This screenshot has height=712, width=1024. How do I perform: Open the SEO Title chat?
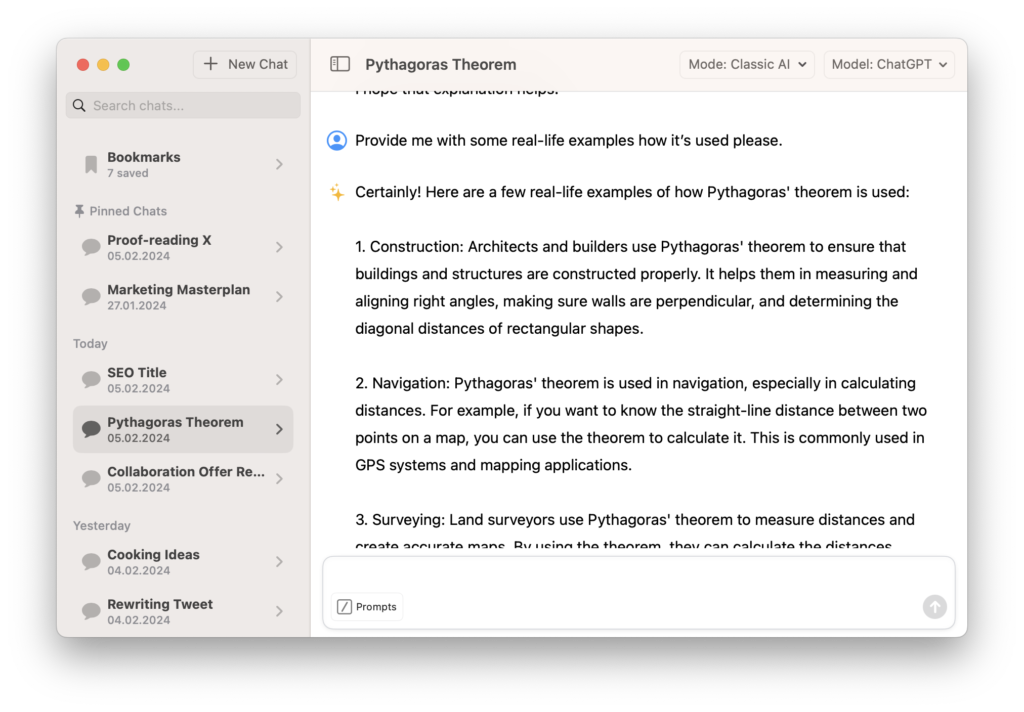coord(183,380)
